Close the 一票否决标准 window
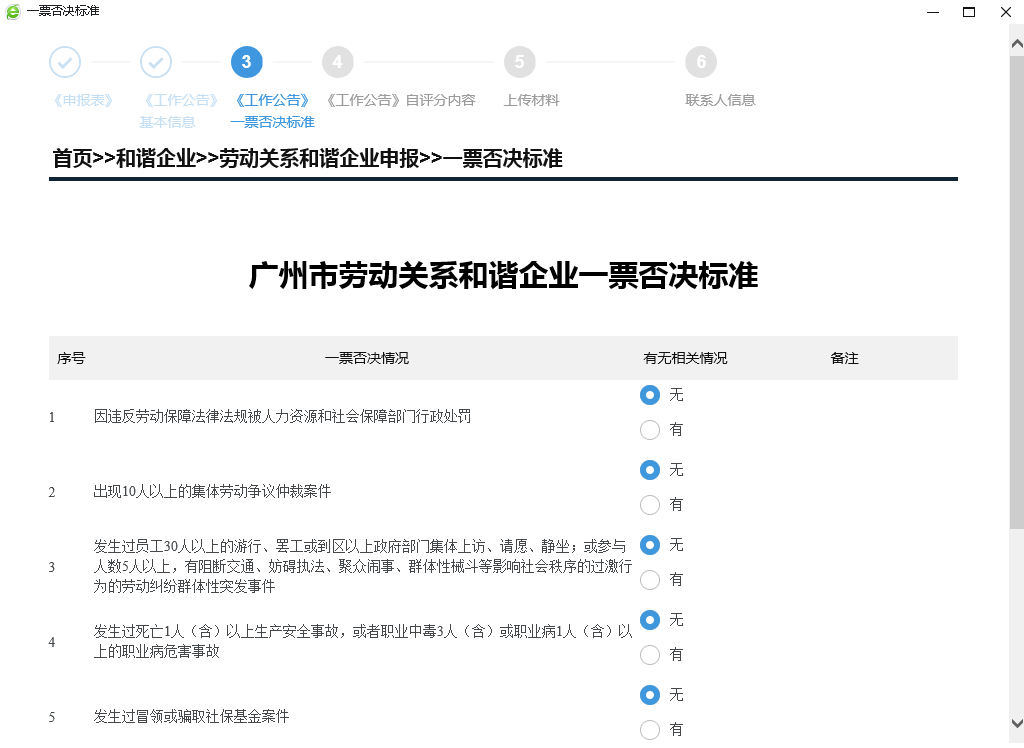This screenshot has width=1024, height=748. (1006, 12)
